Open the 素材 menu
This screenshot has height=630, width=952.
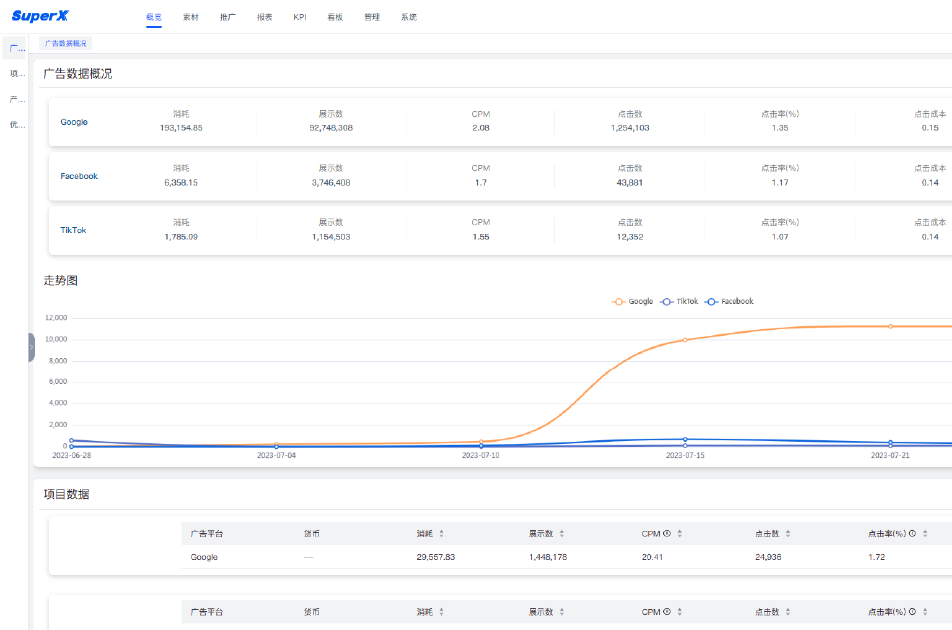click(190, 18)
